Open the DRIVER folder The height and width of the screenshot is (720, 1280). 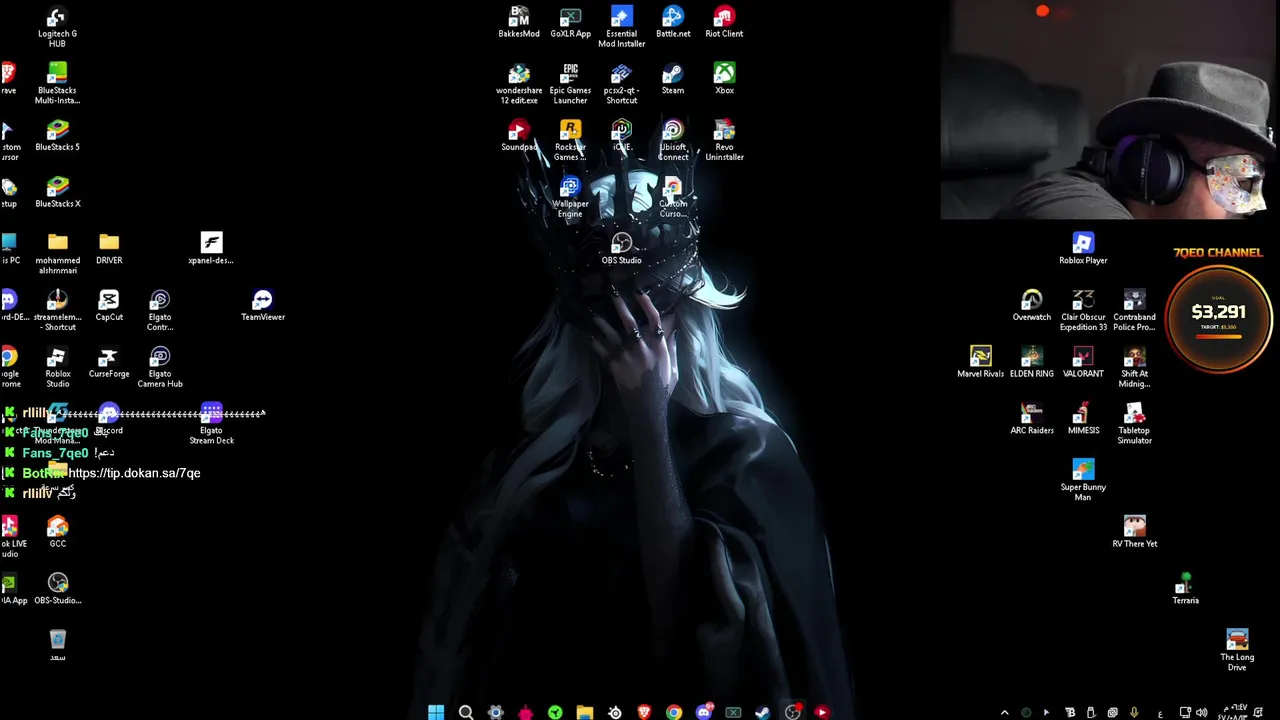109,249
